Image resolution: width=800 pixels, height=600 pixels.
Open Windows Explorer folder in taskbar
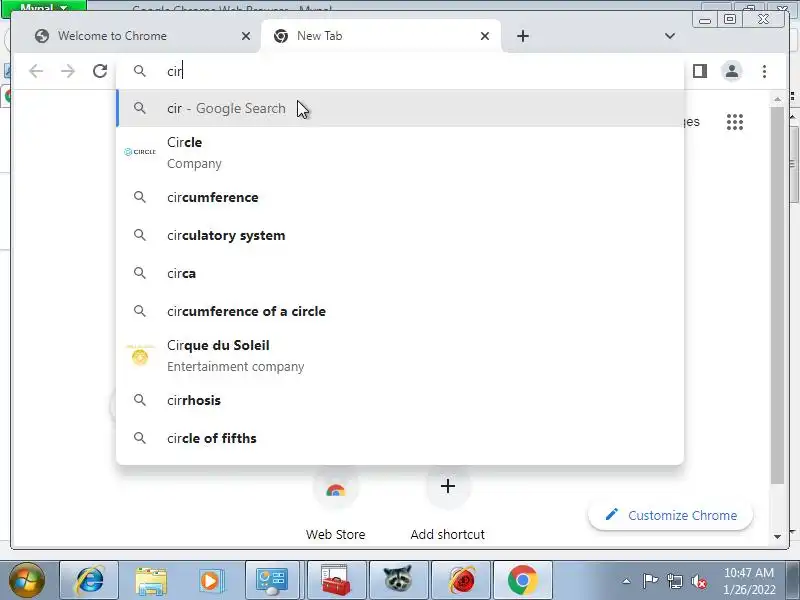point(151,580)
